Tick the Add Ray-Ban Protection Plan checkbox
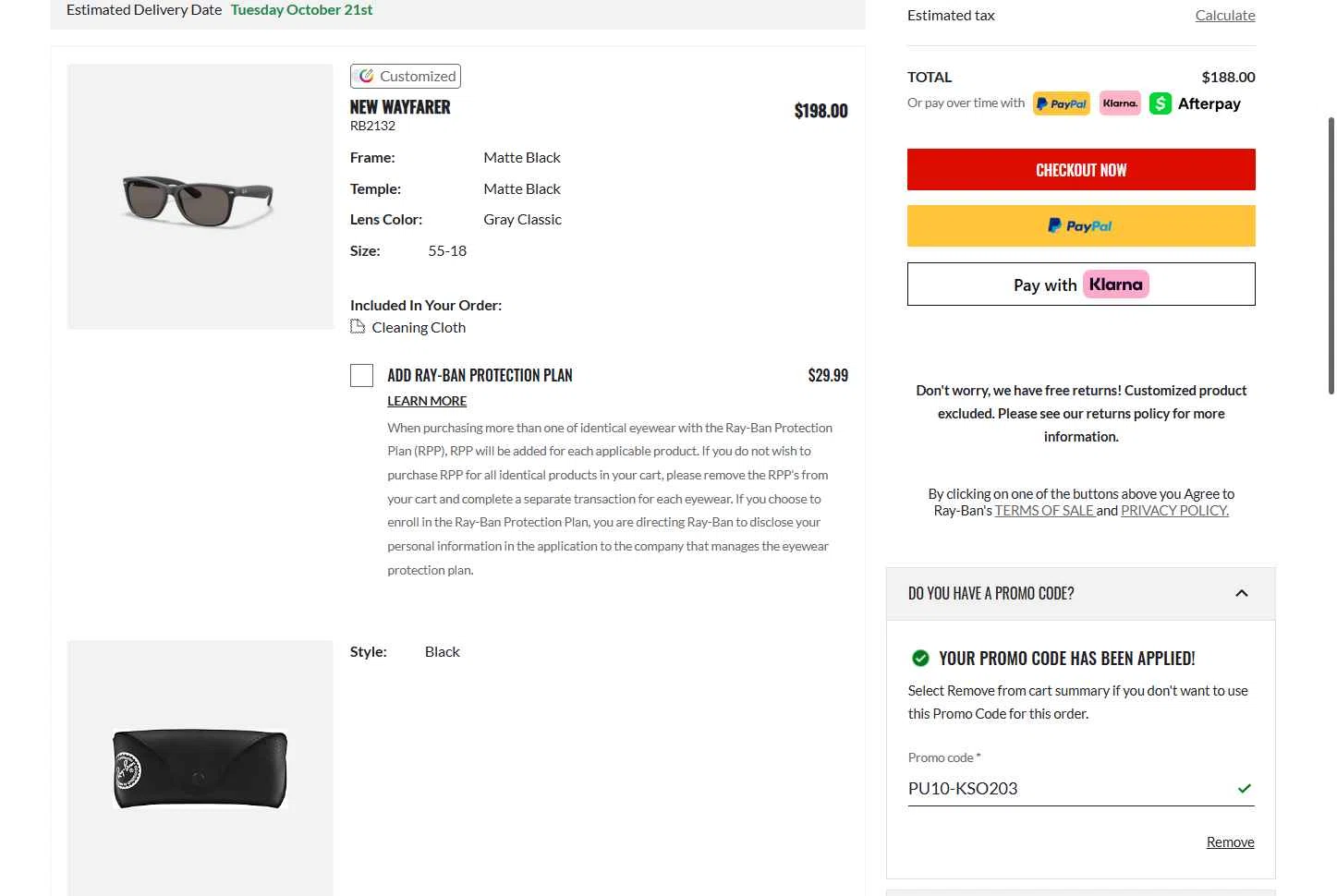1337x896 pixels. pos(361,375)
